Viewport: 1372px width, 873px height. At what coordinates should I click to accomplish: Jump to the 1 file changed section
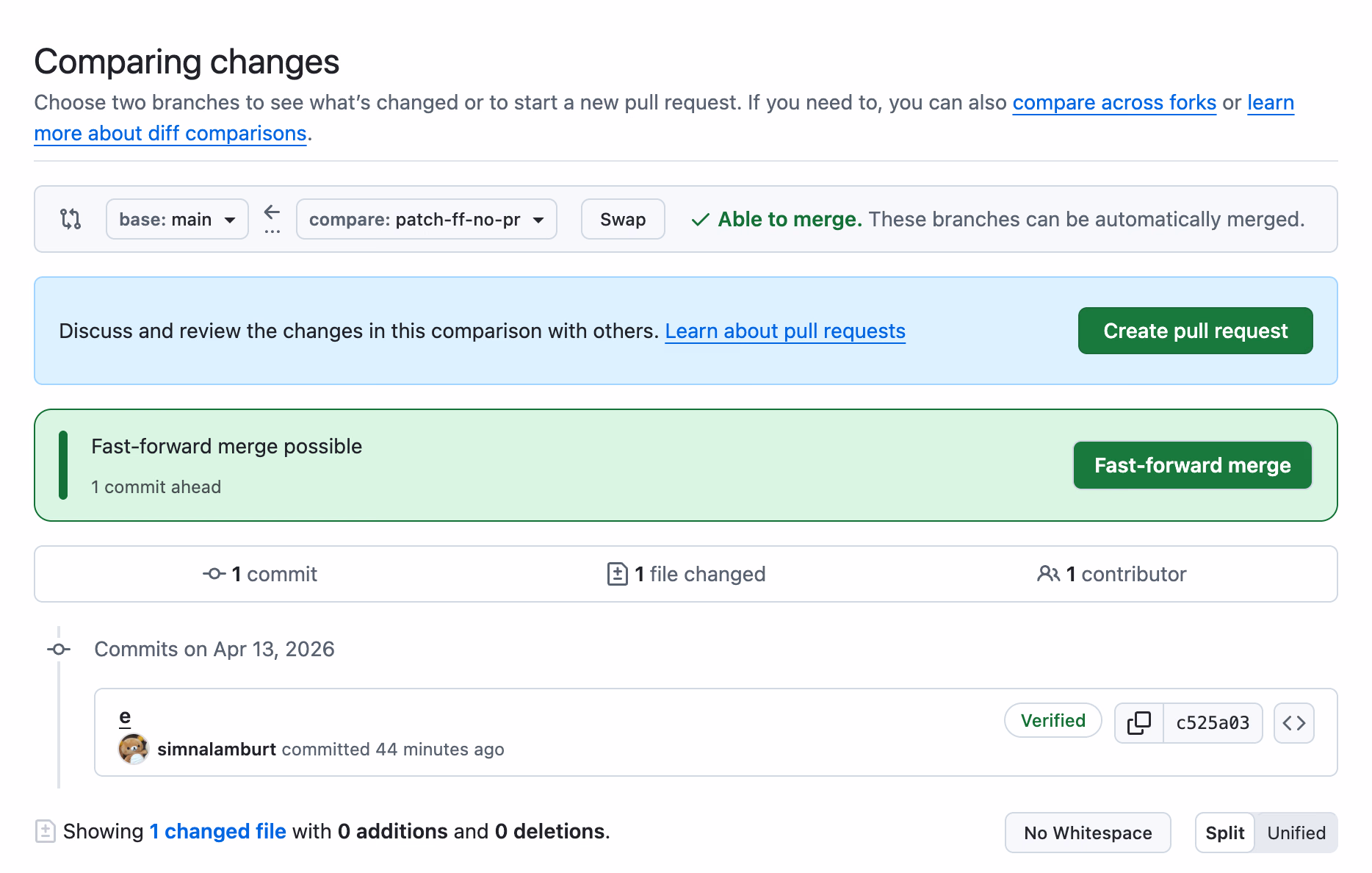686,574
